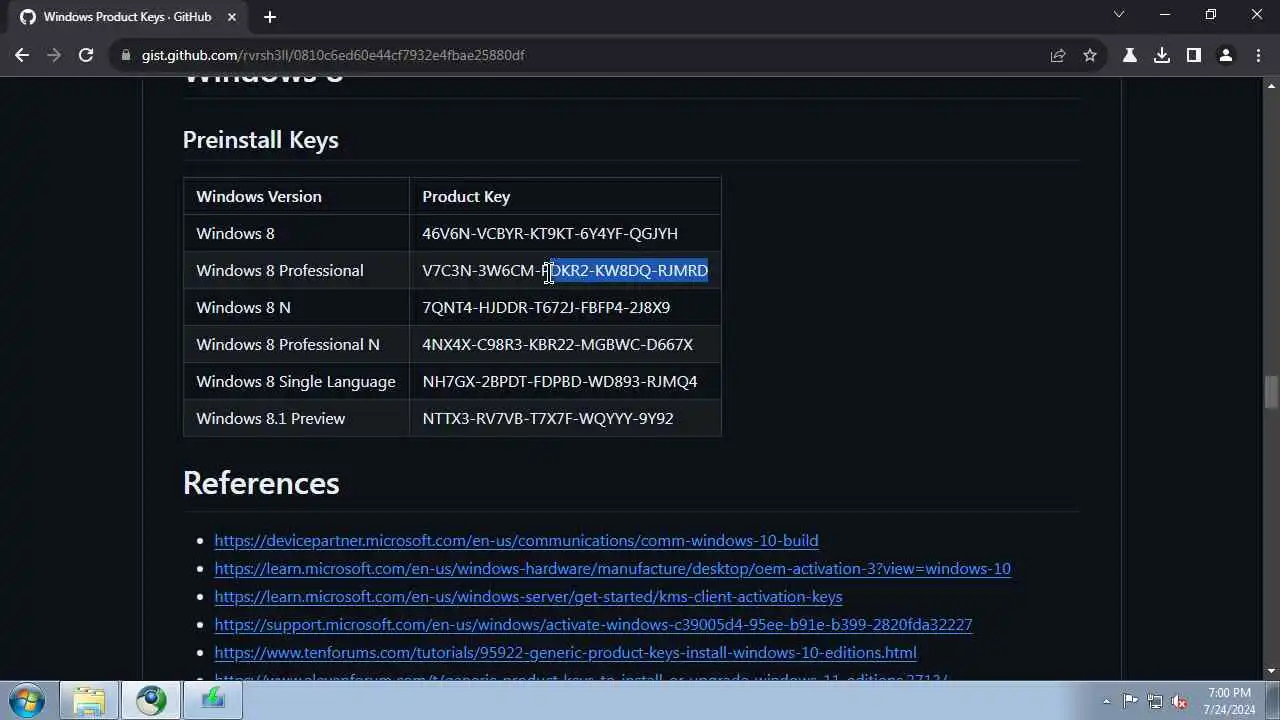Open the tenforums generic product keys link
Screen dimensions: 1280x720
coord(565,652)
